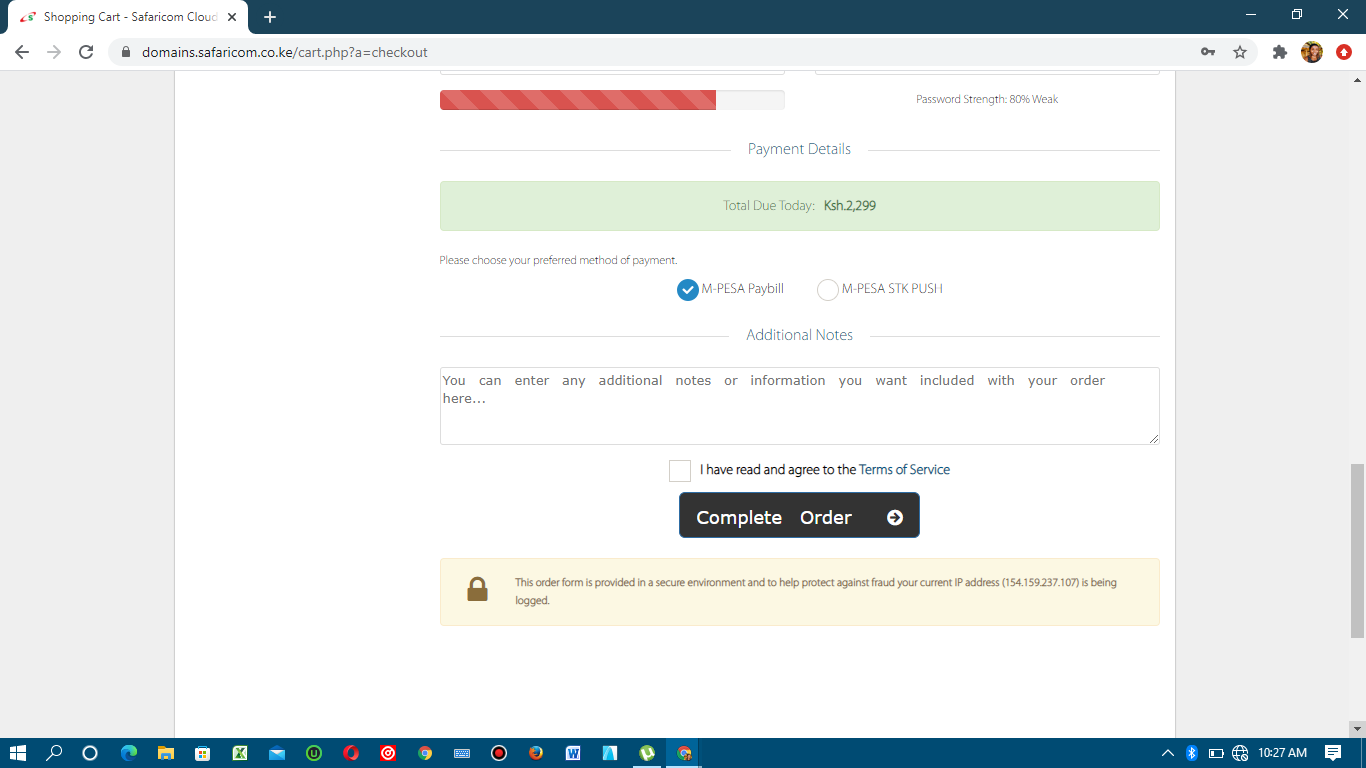Open the Windows Start menu
The width and height of the screenshot is (1366, 768).
click(x=17, y=753)
